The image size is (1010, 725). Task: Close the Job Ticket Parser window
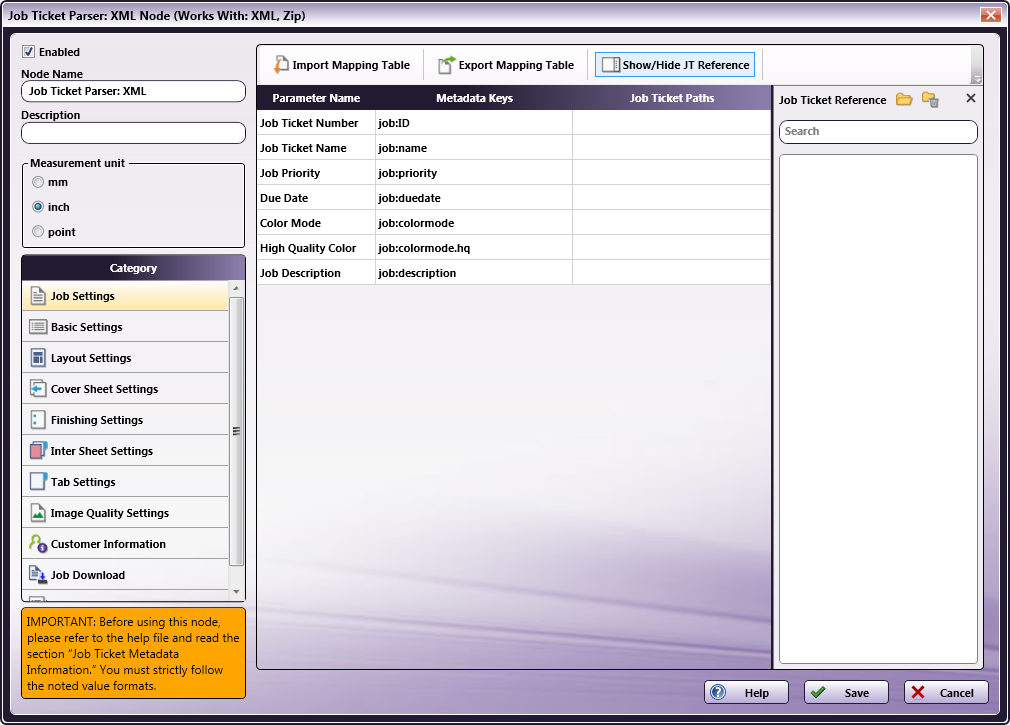tap(990, 15)
